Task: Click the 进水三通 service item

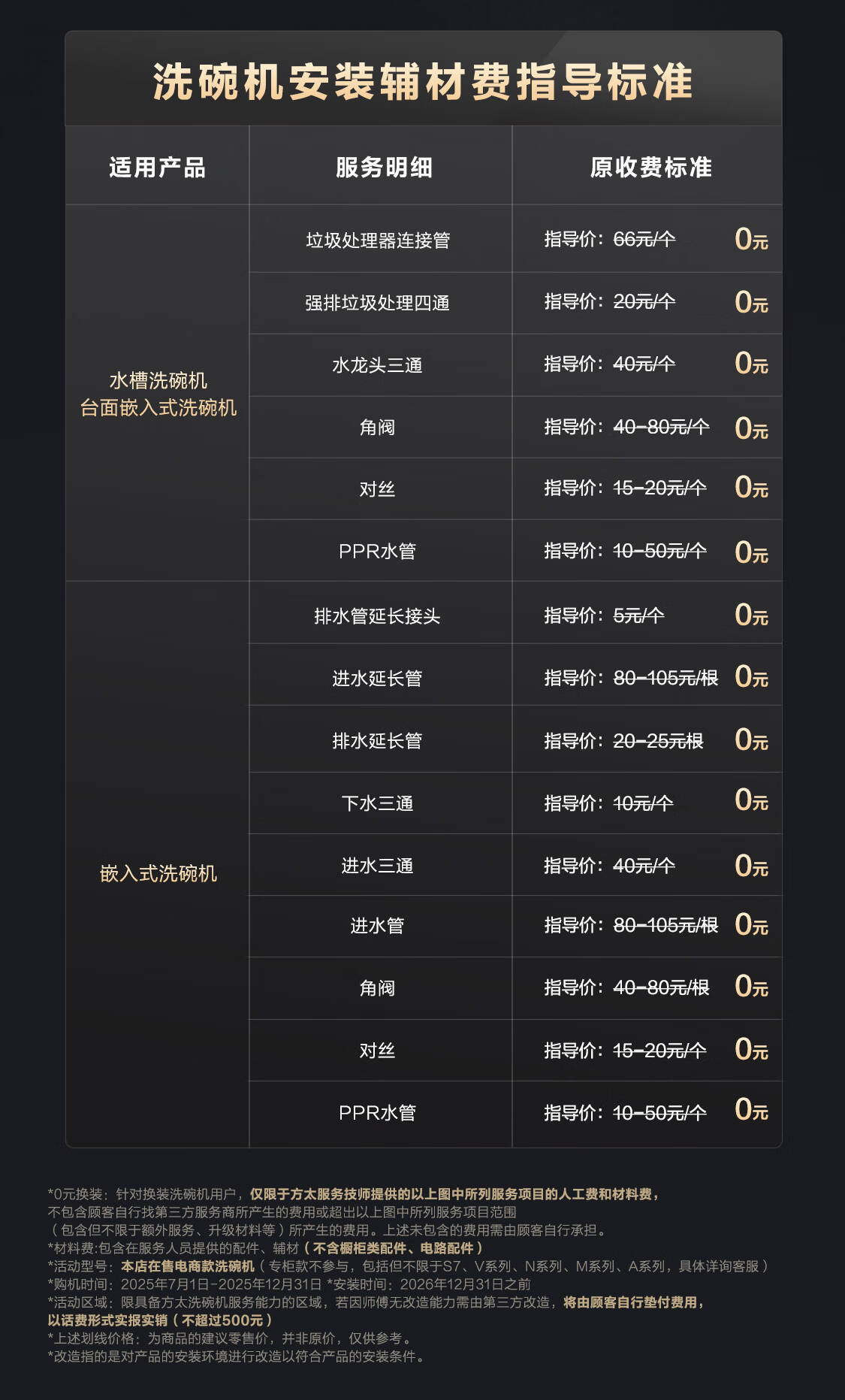Action: (378, 865)
